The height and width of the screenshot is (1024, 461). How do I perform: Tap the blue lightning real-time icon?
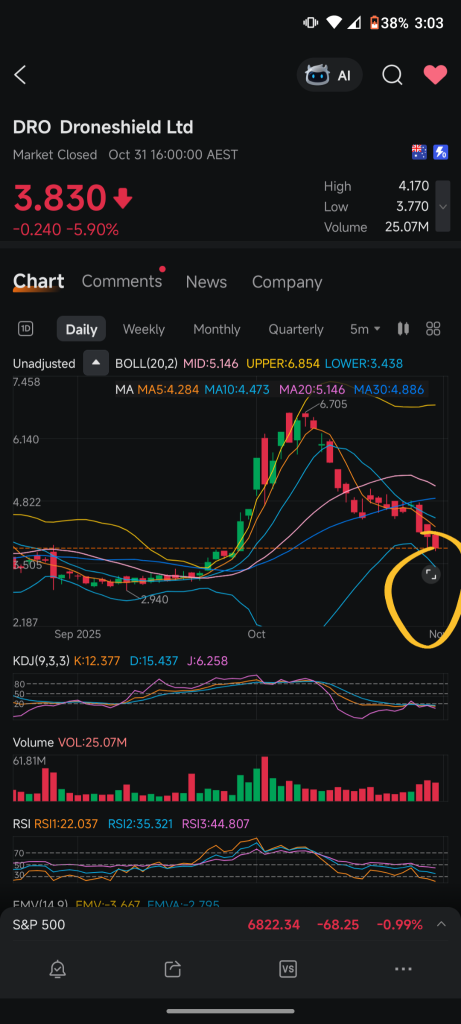[x=440, y=152]
